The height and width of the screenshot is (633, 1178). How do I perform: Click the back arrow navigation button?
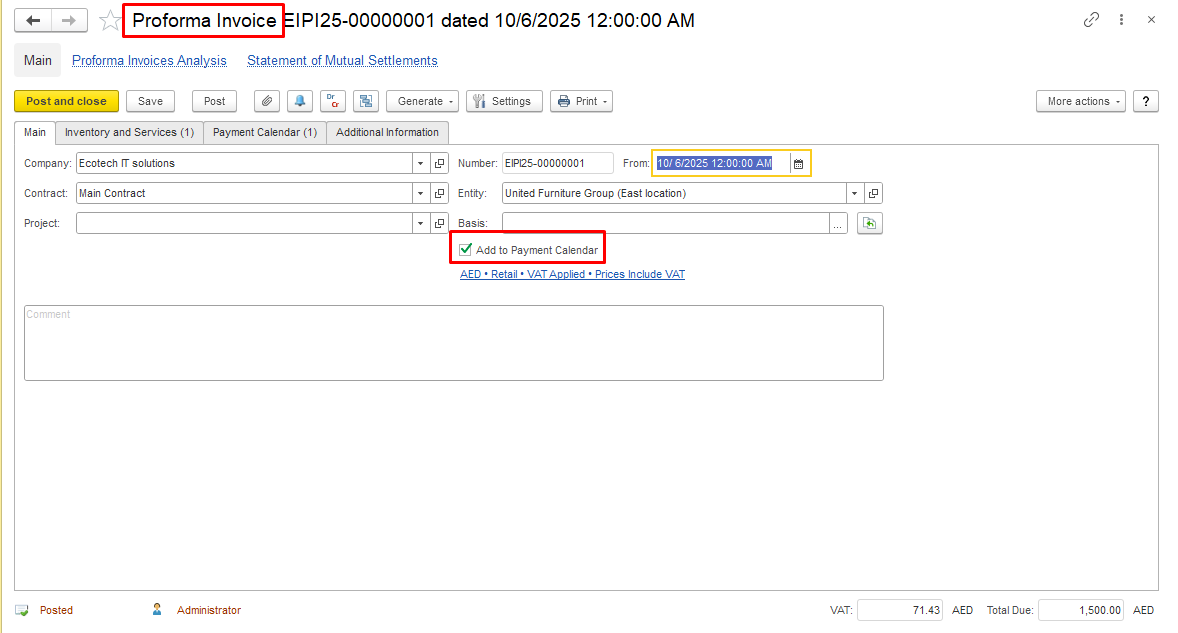33,21
